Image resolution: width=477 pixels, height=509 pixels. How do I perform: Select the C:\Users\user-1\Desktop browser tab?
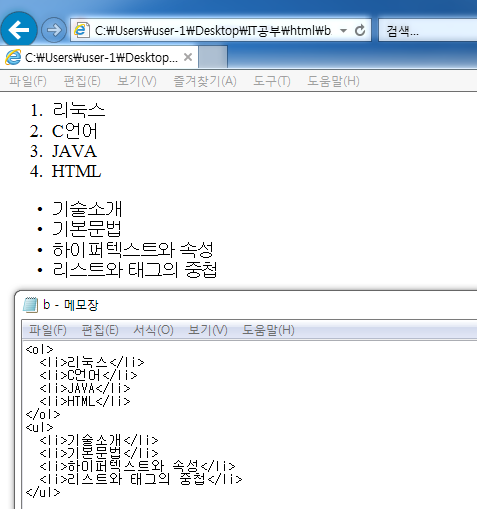(x=99, y=58)
